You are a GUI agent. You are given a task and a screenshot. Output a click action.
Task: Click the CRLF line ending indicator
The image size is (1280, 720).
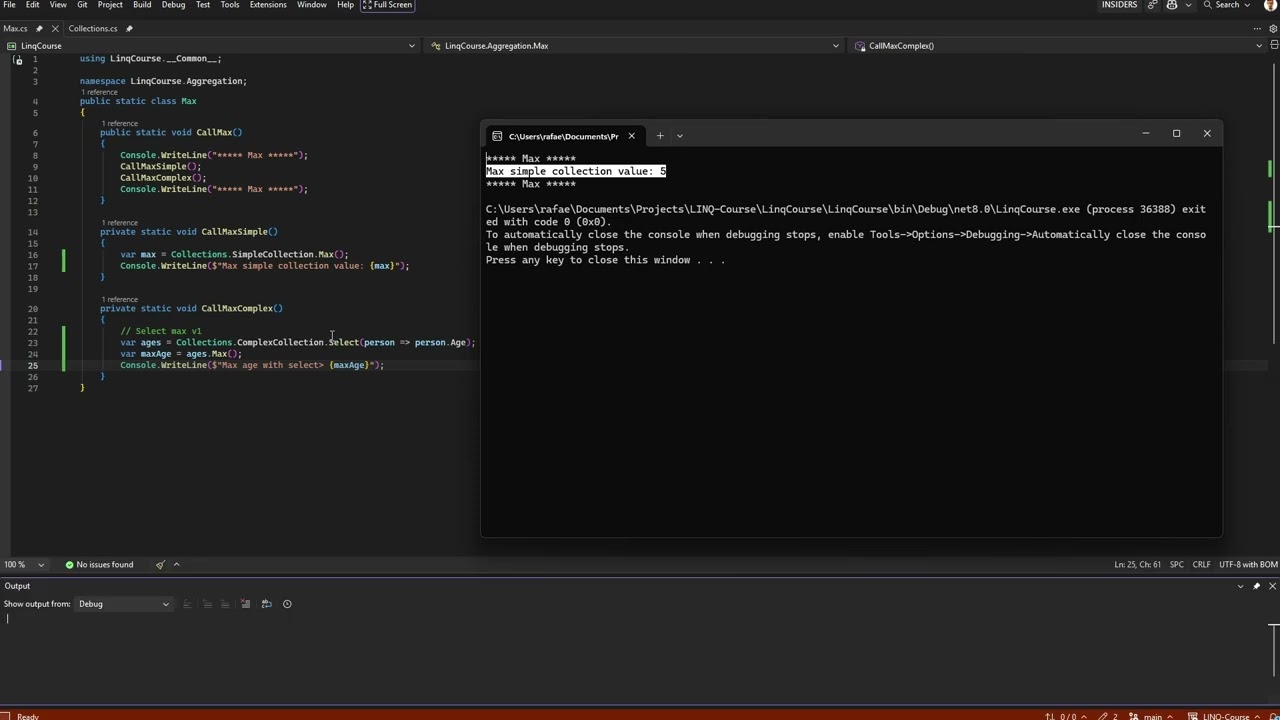1201,565
